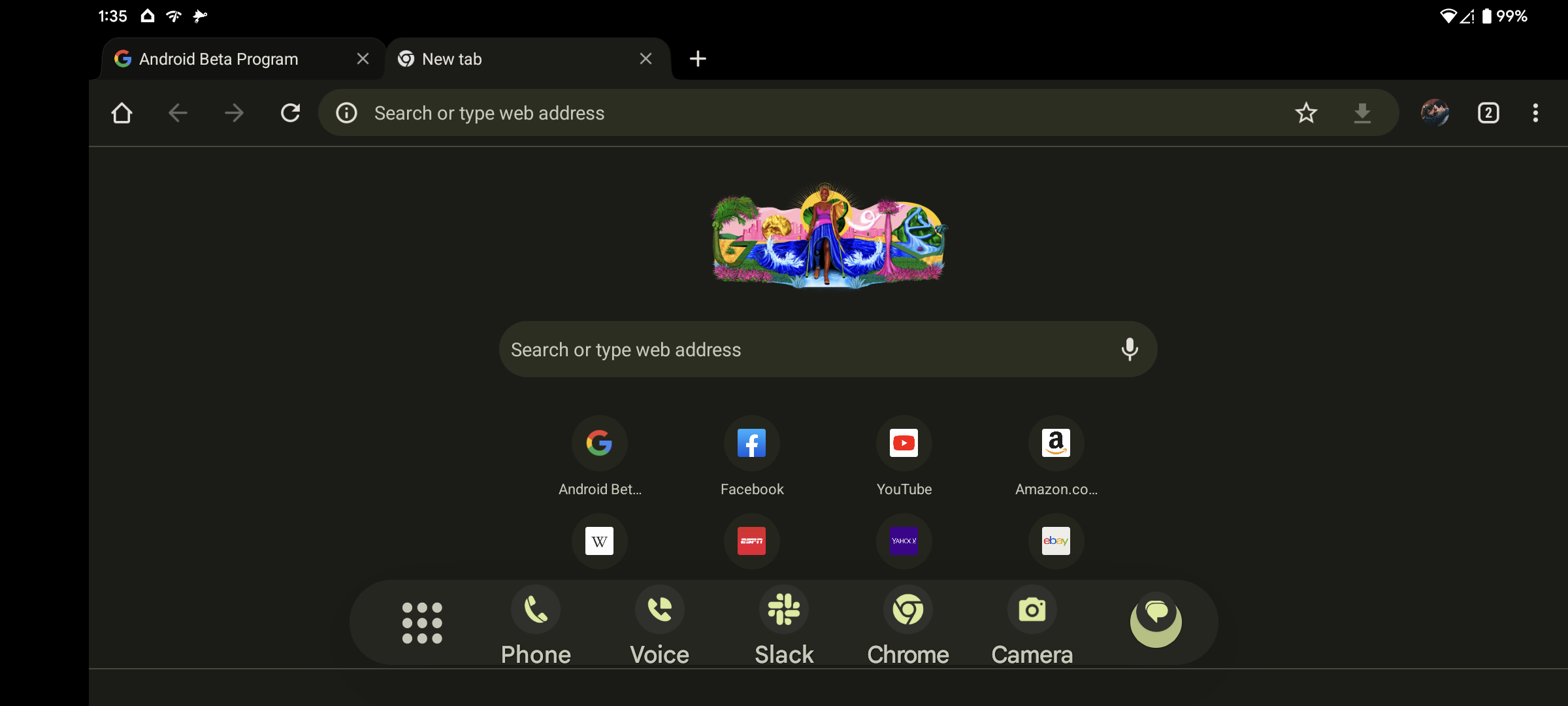Open the Camera app from the taskbar

point(1031,609)
